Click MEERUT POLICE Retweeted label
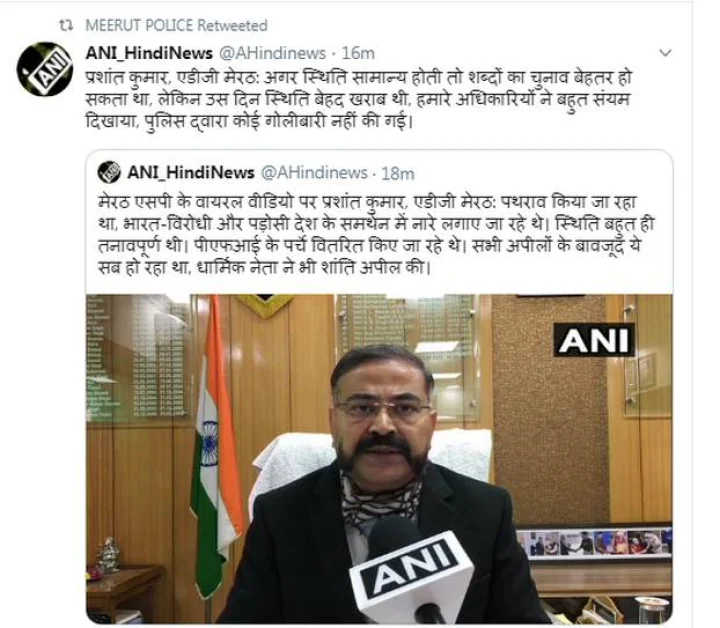Screen dimensions: 720x628 tap(176, 26)
